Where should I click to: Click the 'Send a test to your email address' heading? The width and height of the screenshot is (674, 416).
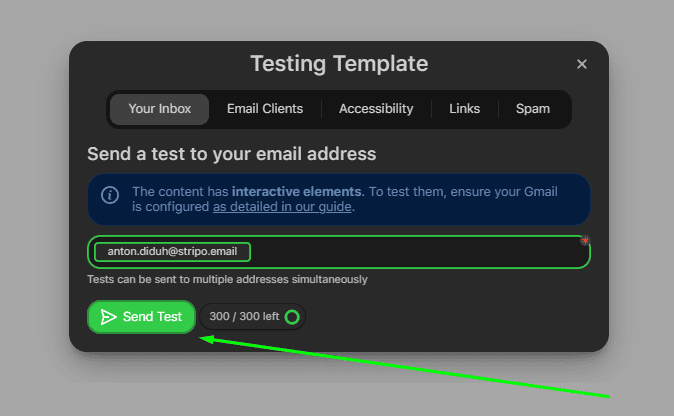point(231,154)
